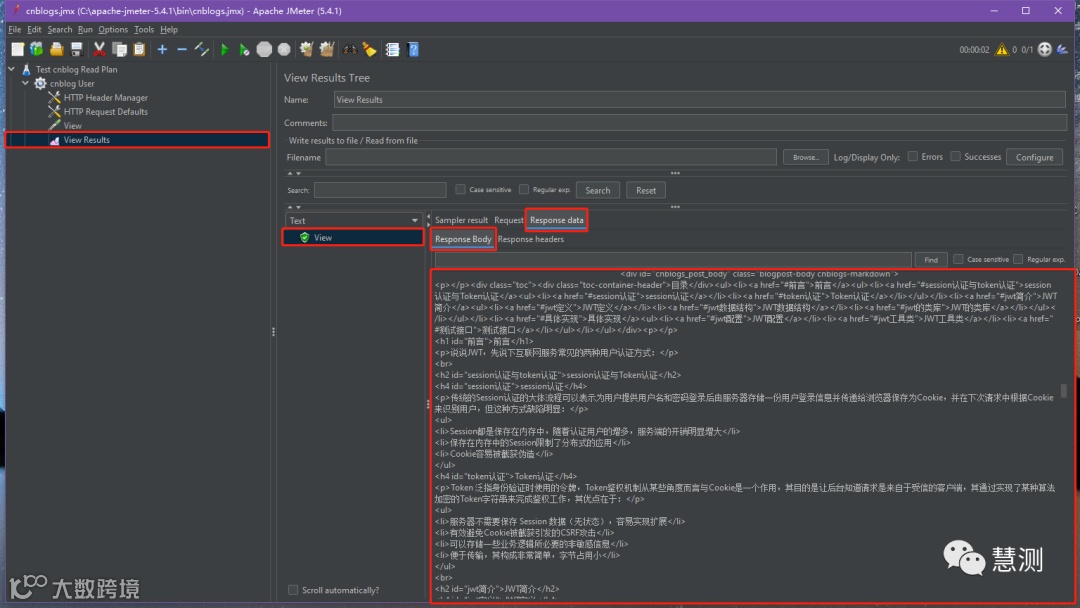Click the Open file folder icon
The width and height of the screenshot is (1080, 608).
56,49
